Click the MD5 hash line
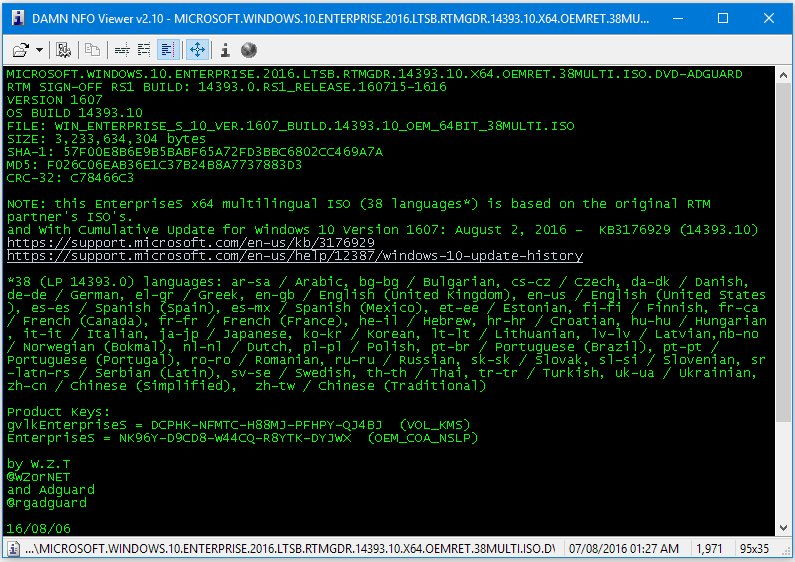795x562 pixels. coord(154,165)
